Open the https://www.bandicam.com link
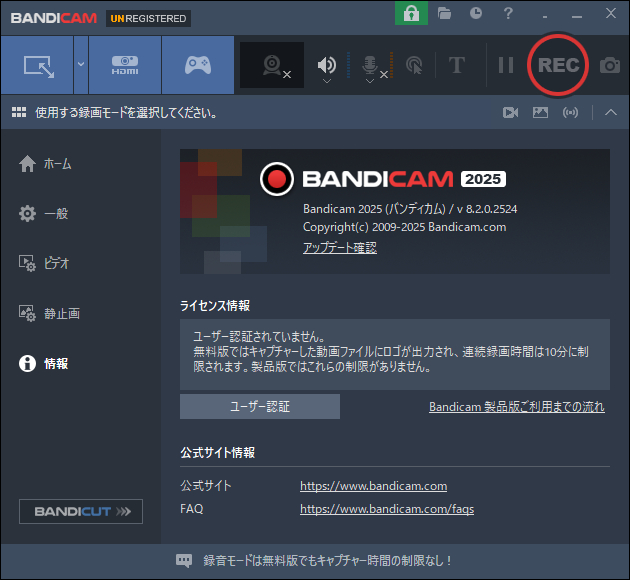 point(373,486)
